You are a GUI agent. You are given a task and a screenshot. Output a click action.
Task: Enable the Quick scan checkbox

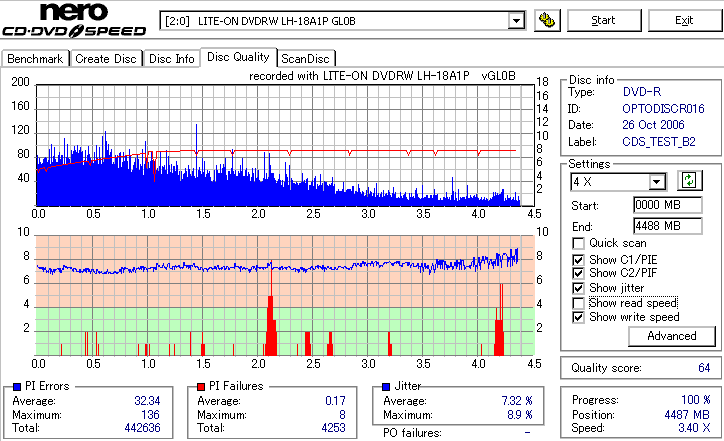tap(578, 243)
